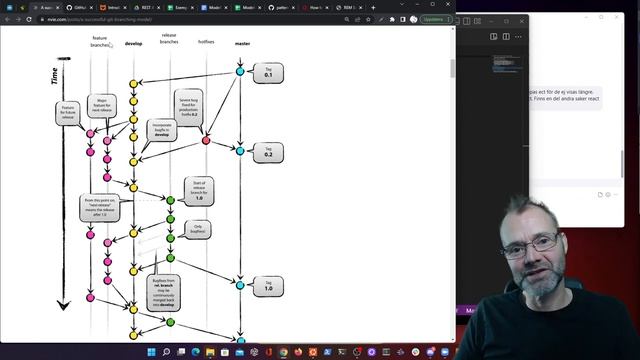Click the green Update button in Chrome
The image size is (640, 360).
coord(436,19)
